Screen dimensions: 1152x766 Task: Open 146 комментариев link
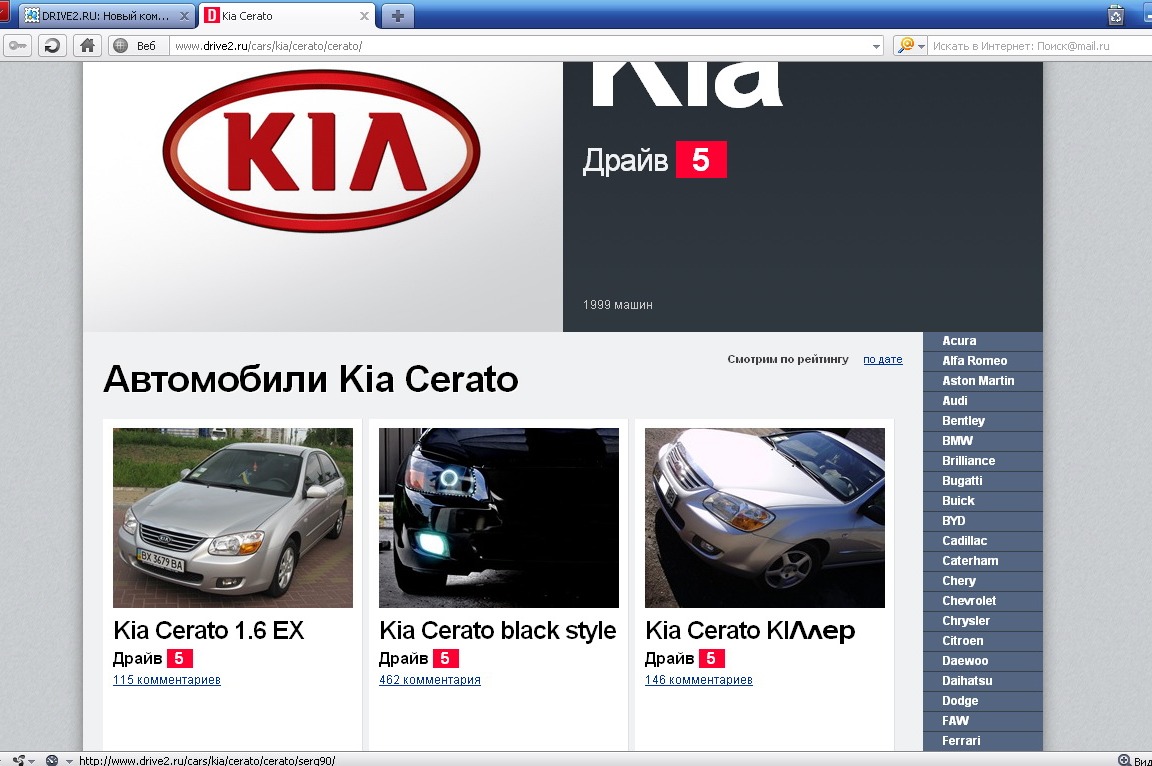pos(699,679)
